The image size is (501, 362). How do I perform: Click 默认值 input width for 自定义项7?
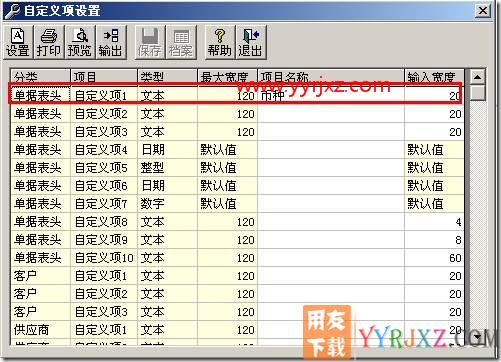(x=434, y=204)
